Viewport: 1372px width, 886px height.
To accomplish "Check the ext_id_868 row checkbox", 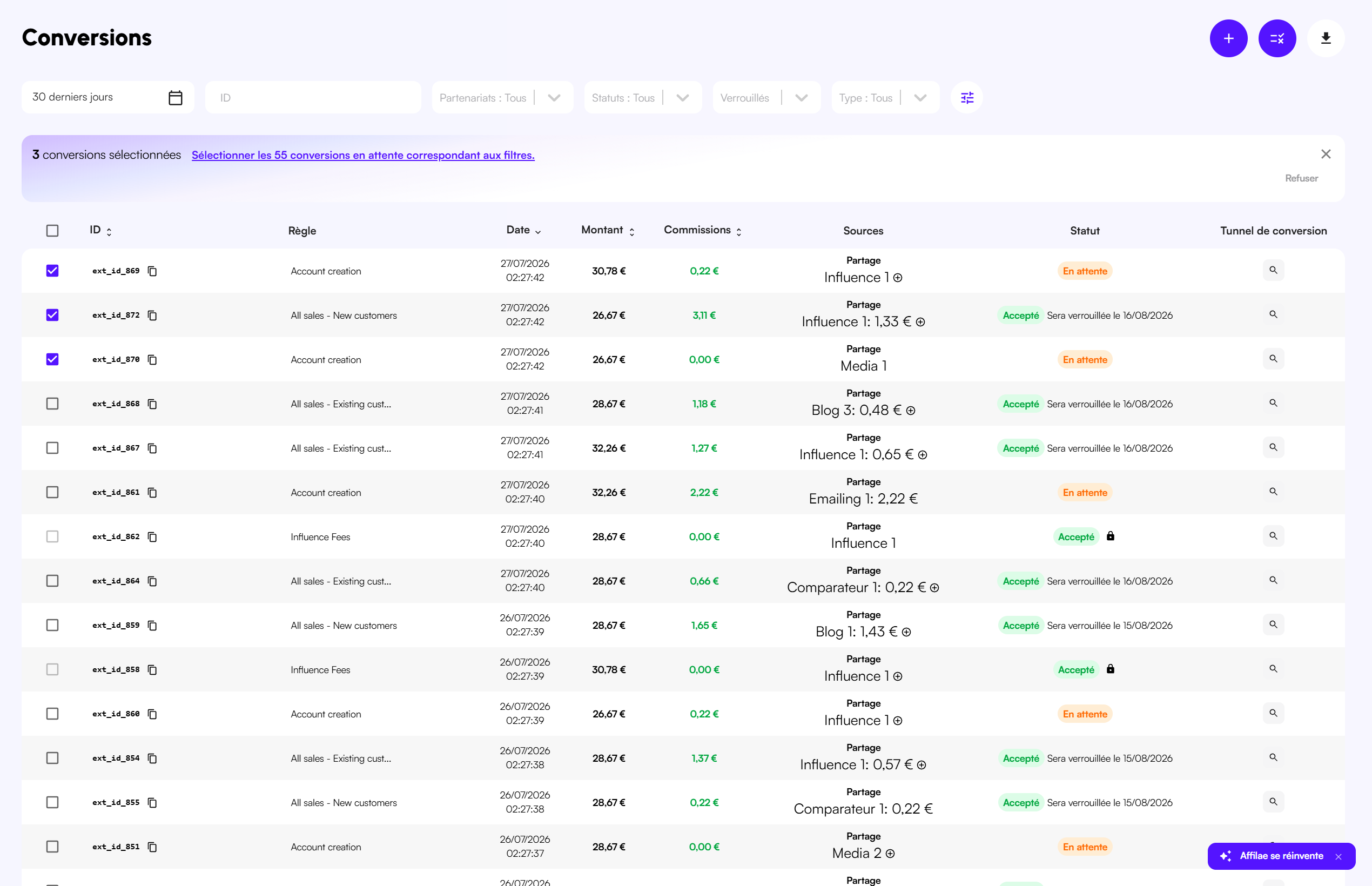I will (x=52, y=404).
